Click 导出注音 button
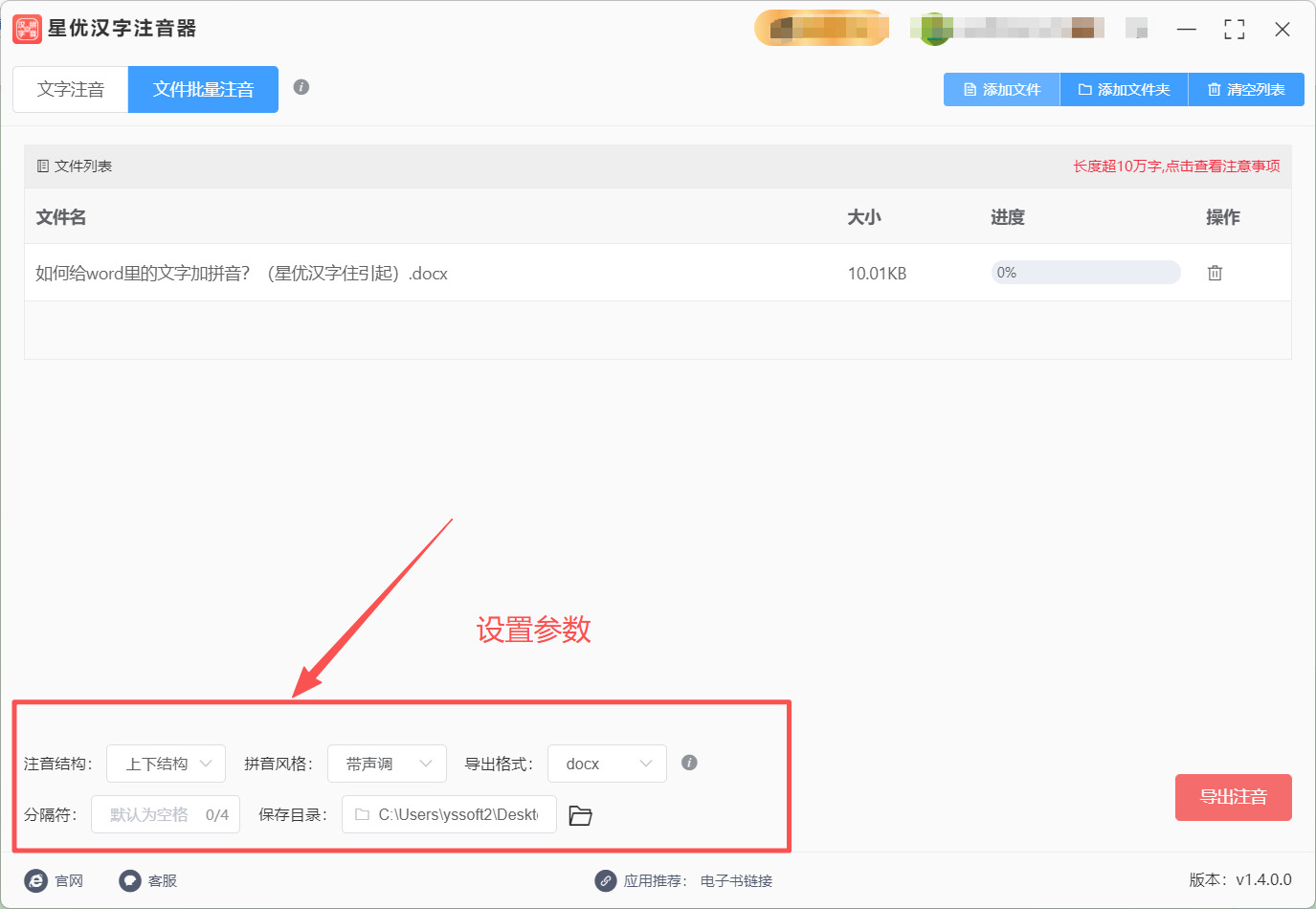 [1234, 797]
